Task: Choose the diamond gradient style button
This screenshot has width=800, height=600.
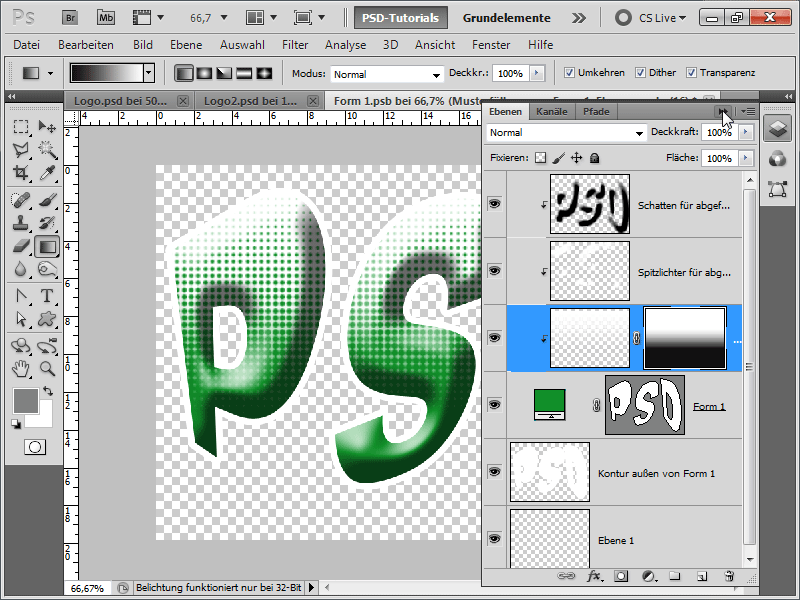Action: pyautogui.click(x=264, y=73)
